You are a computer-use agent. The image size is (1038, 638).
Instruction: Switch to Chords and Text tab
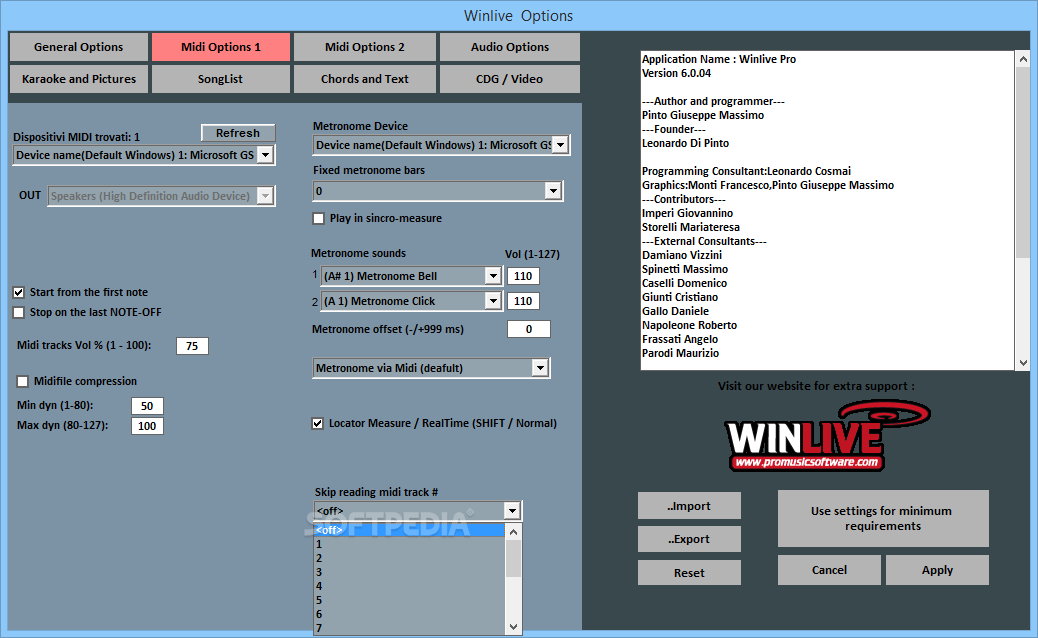click(x=365, y=79)
